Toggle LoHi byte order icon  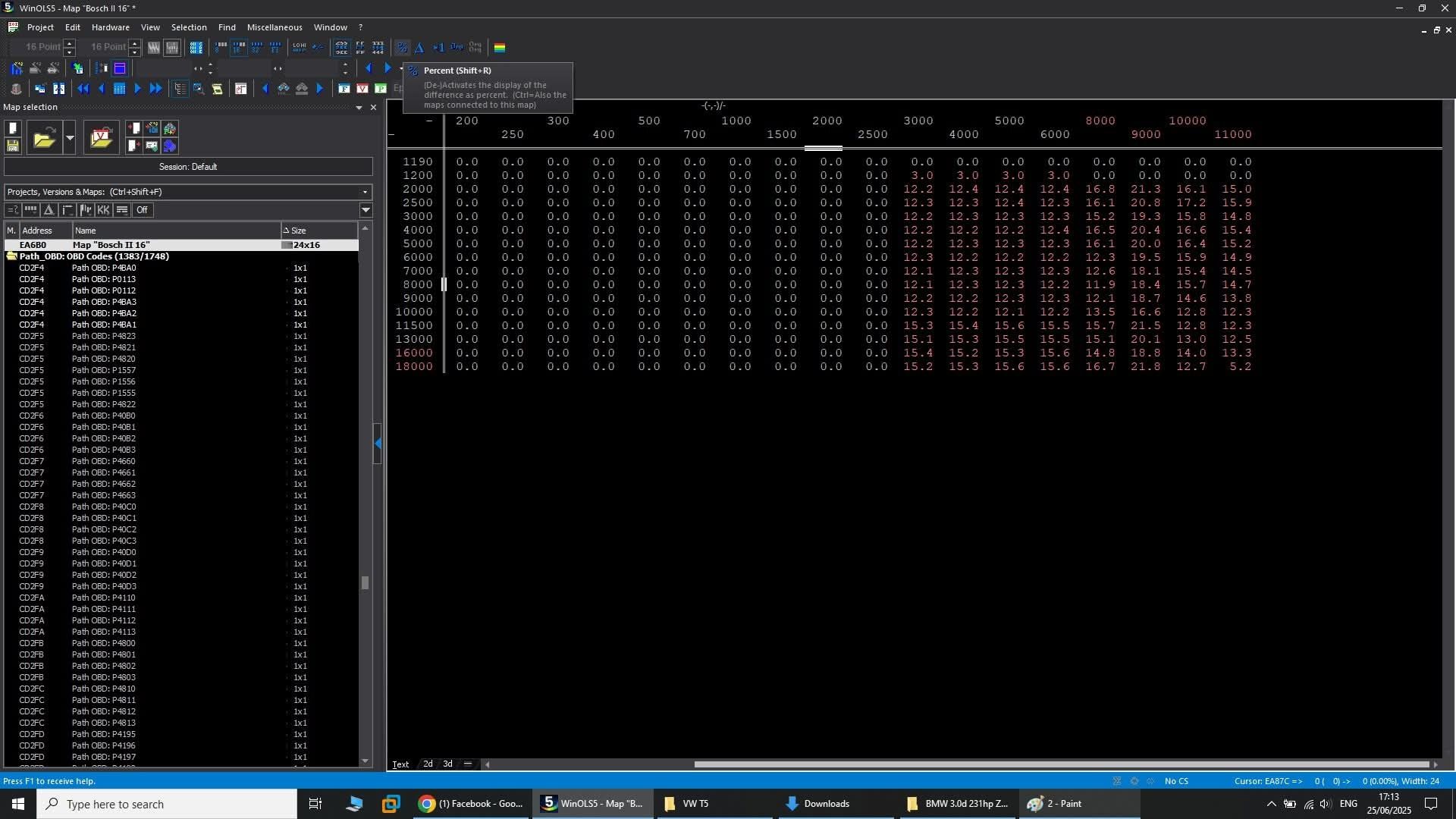(300, 48)
